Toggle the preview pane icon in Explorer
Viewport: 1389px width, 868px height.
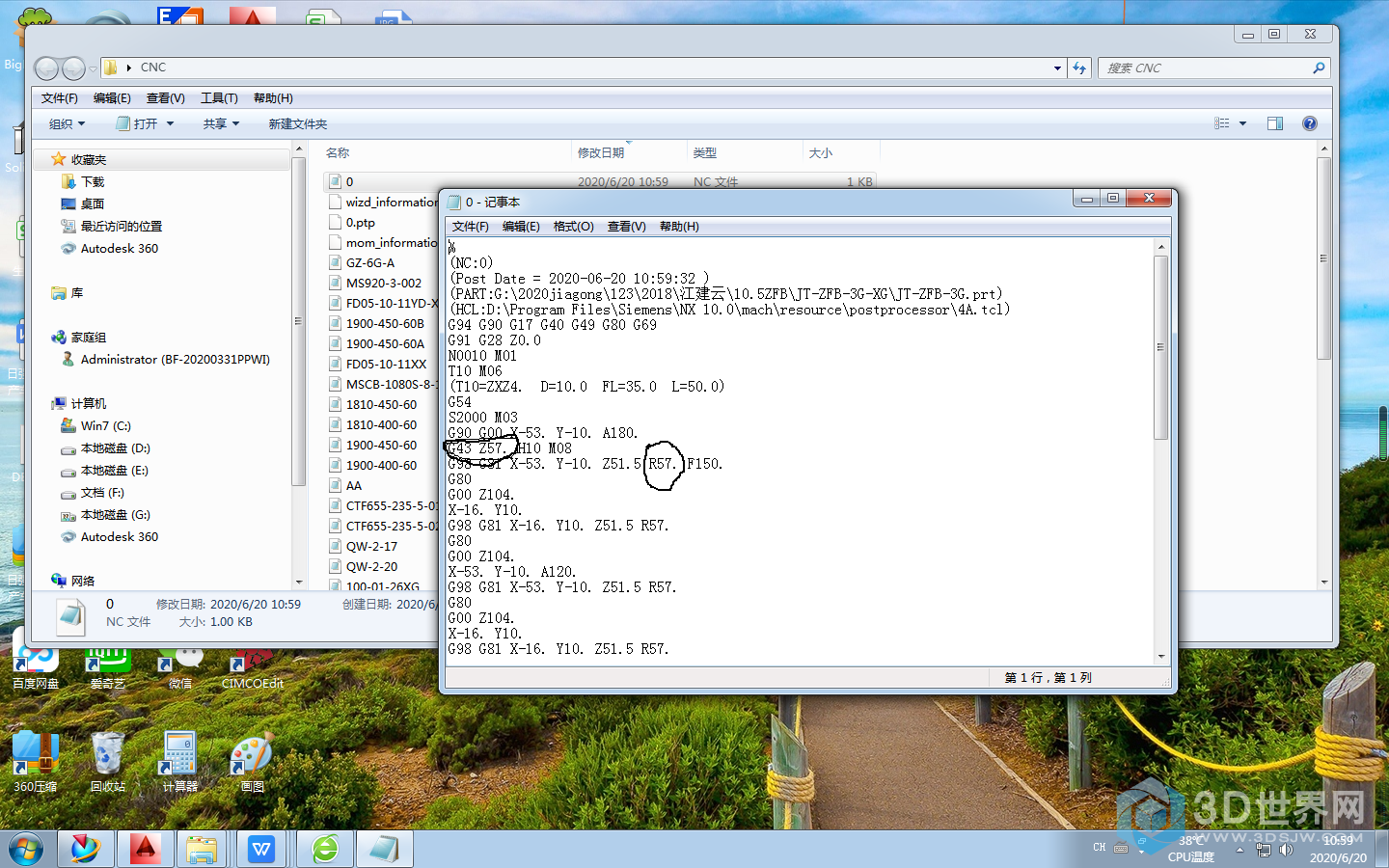point(1275,123)
